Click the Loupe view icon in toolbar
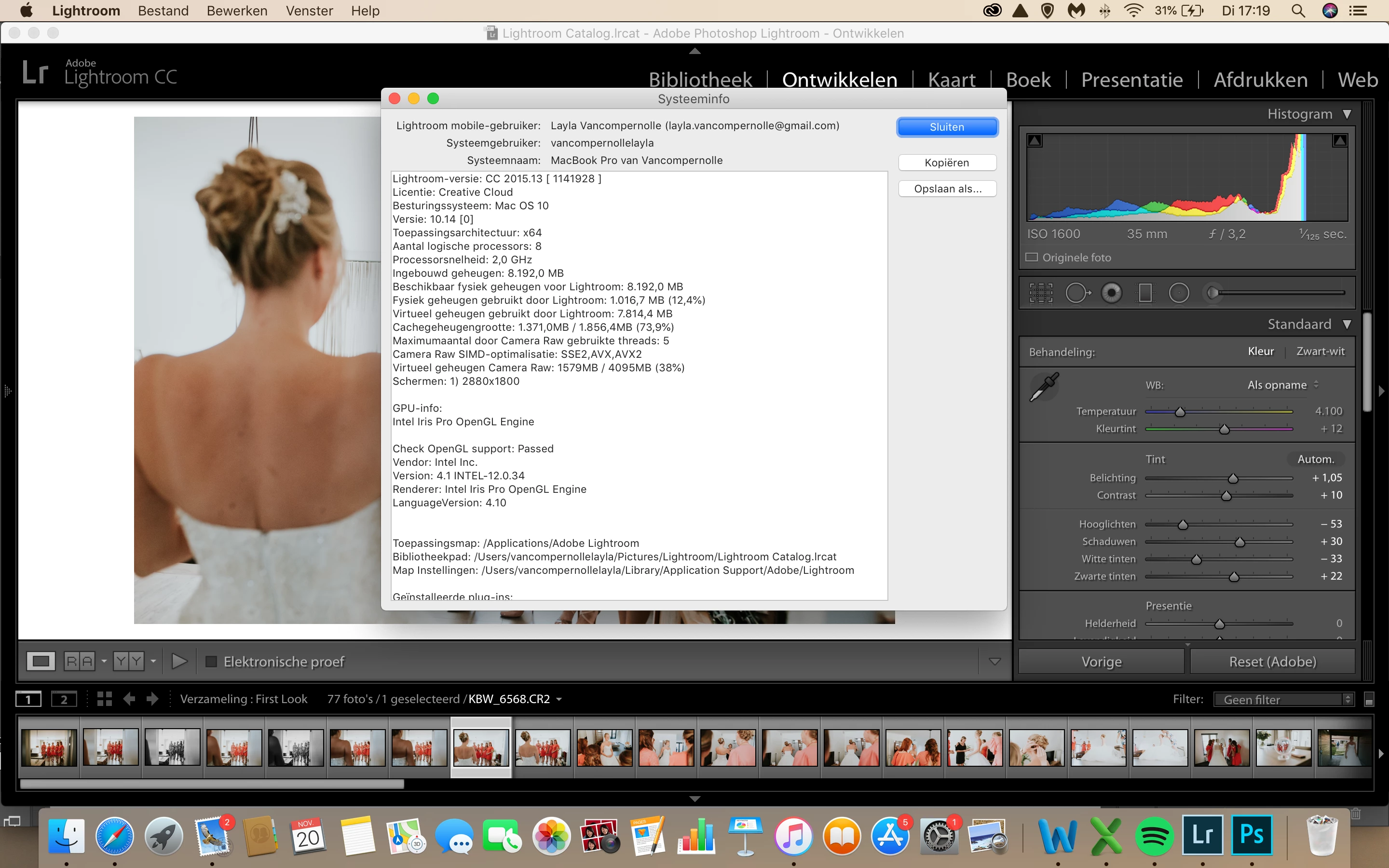The image size is (1389, 868). [x=41, y=661]
